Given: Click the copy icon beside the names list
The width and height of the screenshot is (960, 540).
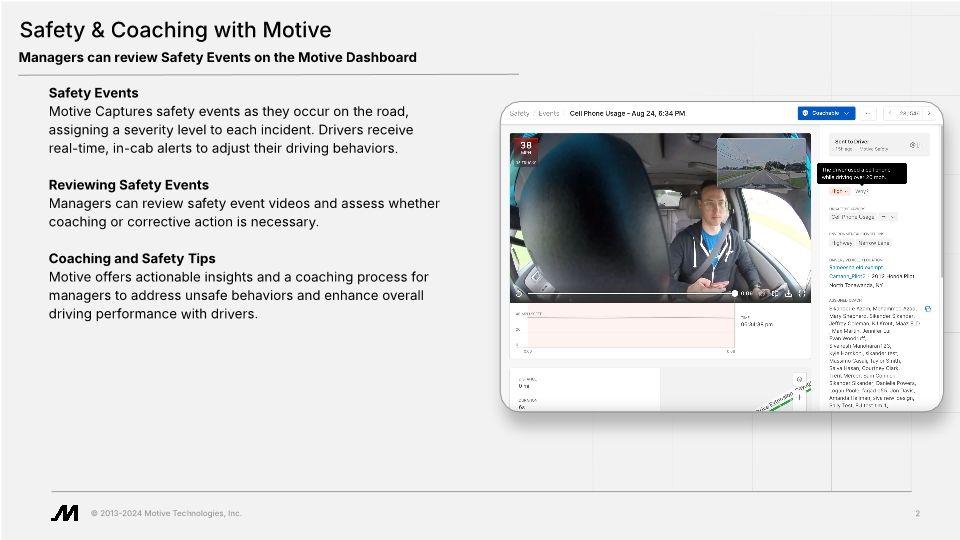Looking at the screenshot, I should [928, 309].
